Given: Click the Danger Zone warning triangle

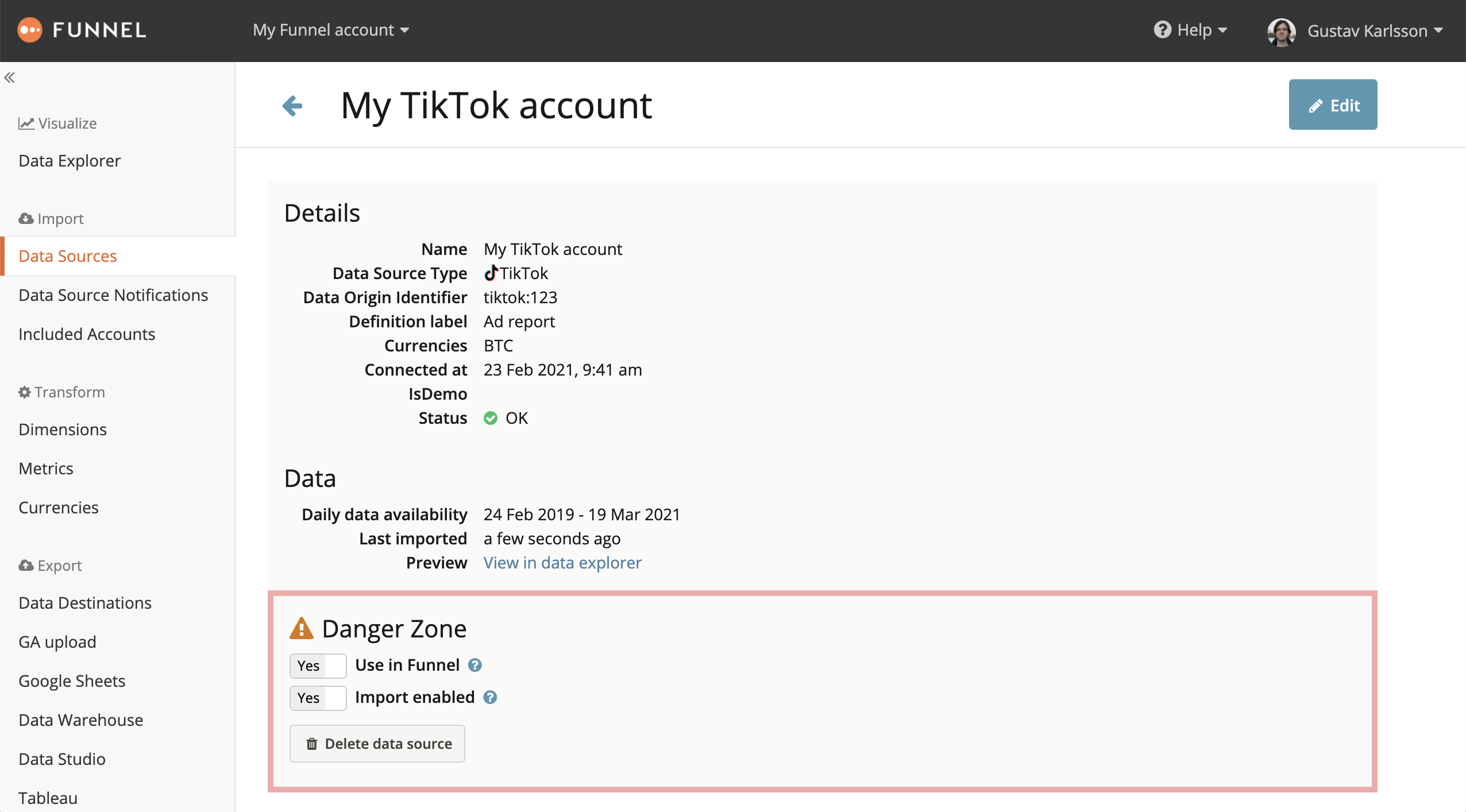Looking at the screenshot, I should (x=302, y=628).
